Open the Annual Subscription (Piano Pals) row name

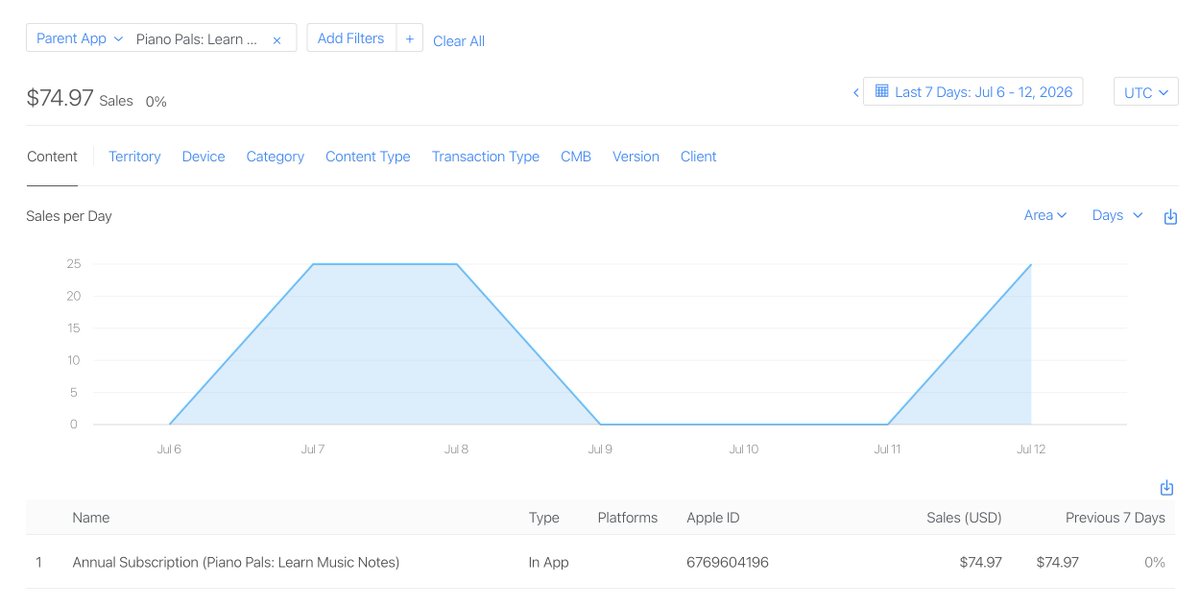(x=236, y=562)
